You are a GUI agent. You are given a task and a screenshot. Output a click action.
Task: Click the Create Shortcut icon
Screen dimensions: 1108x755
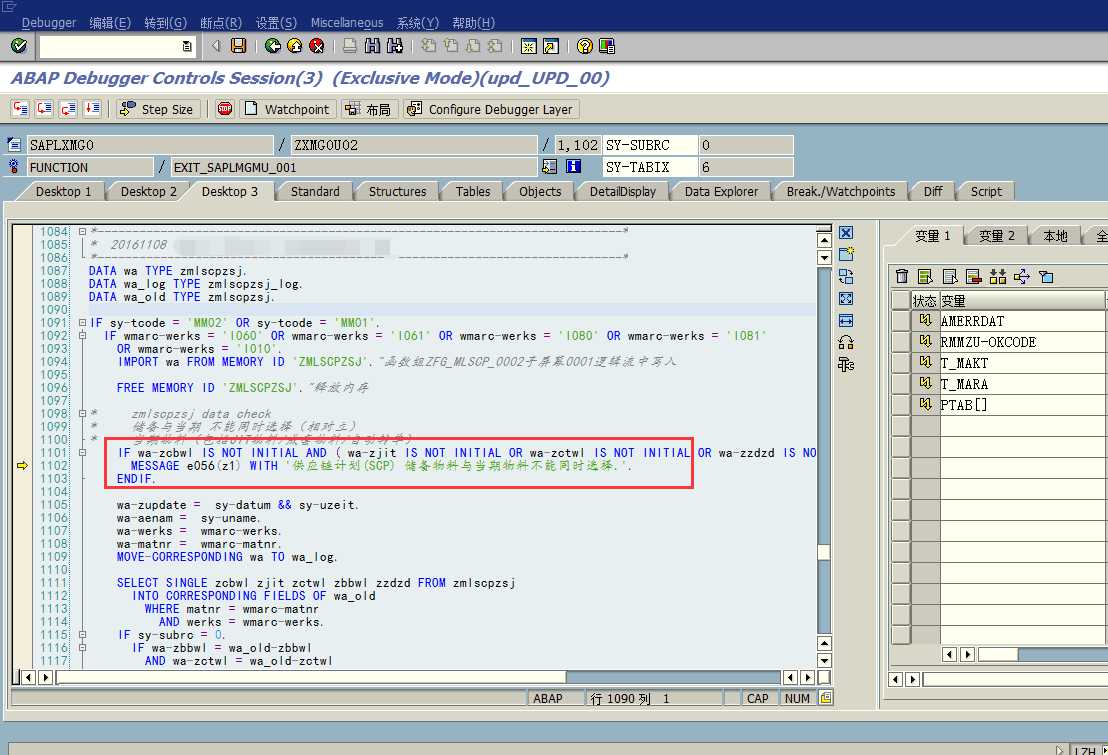coord(550,46)
